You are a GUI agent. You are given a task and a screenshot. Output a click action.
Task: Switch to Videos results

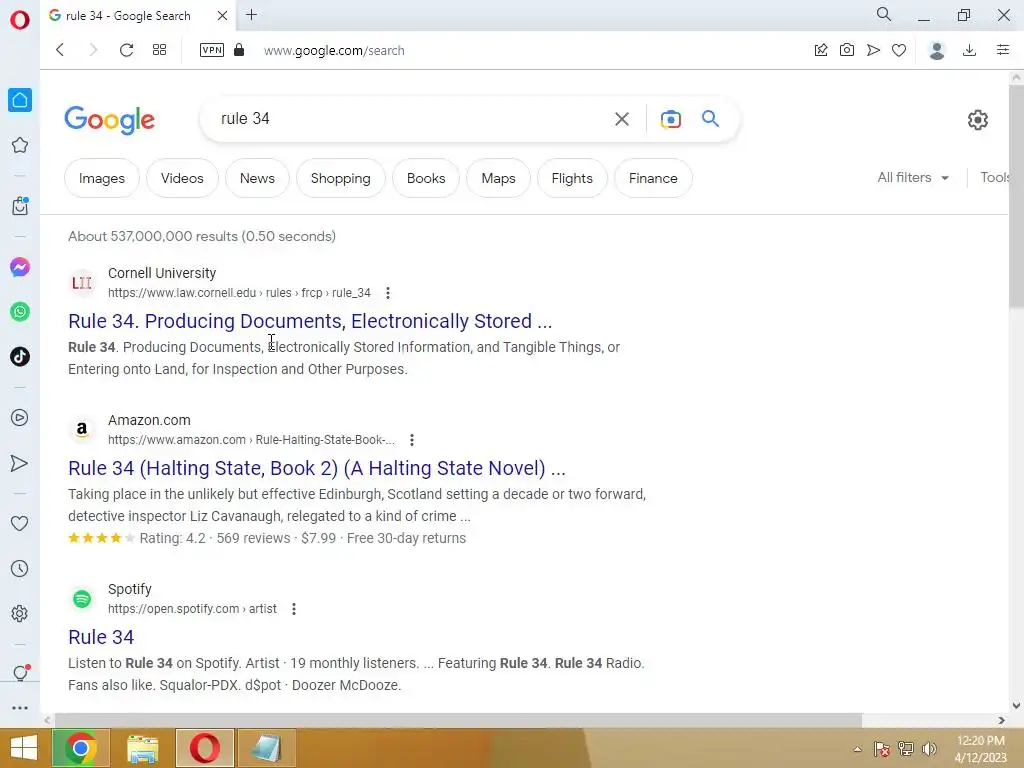pos(182,178)
